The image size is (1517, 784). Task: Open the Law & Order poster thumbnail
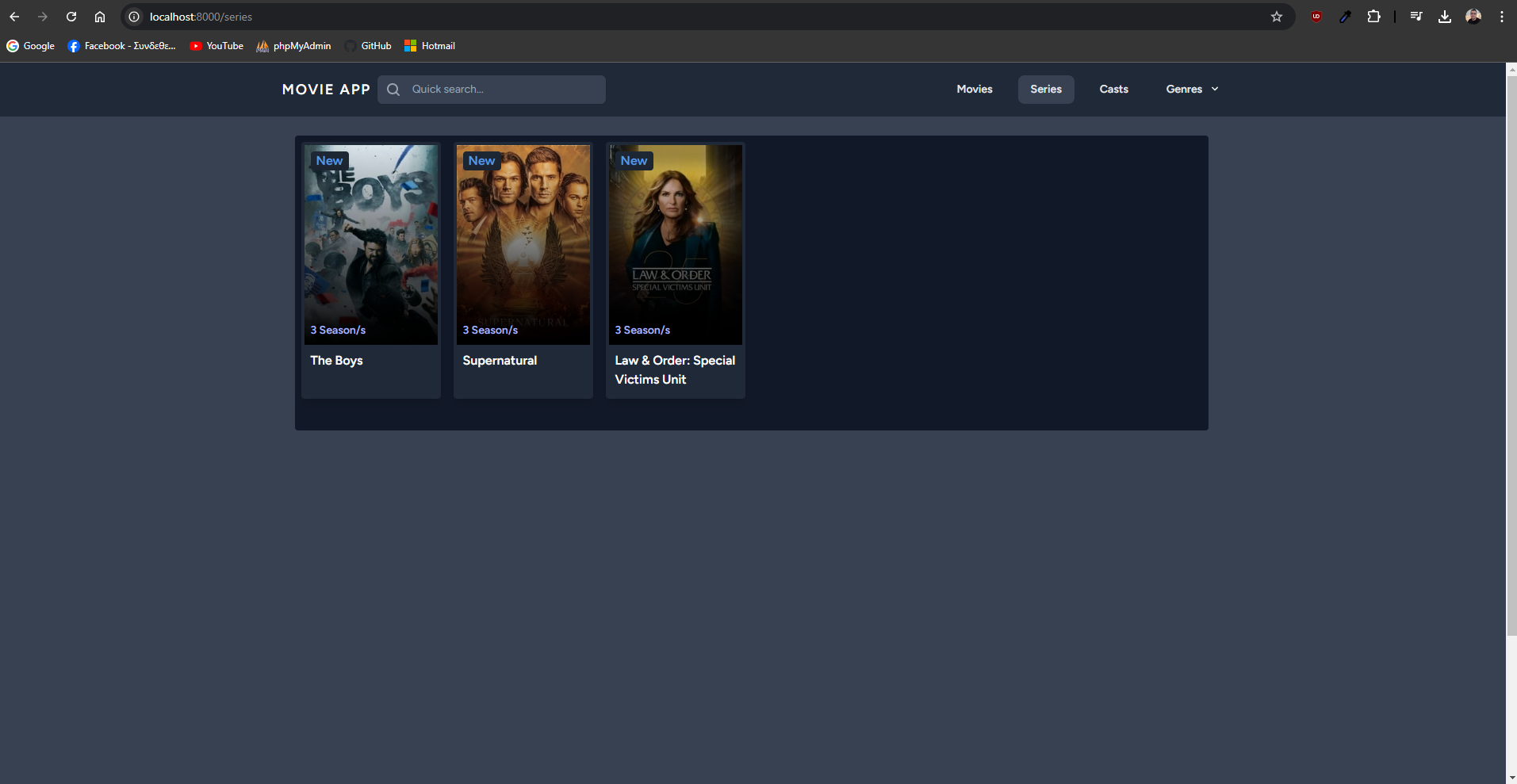pos(676,245)
